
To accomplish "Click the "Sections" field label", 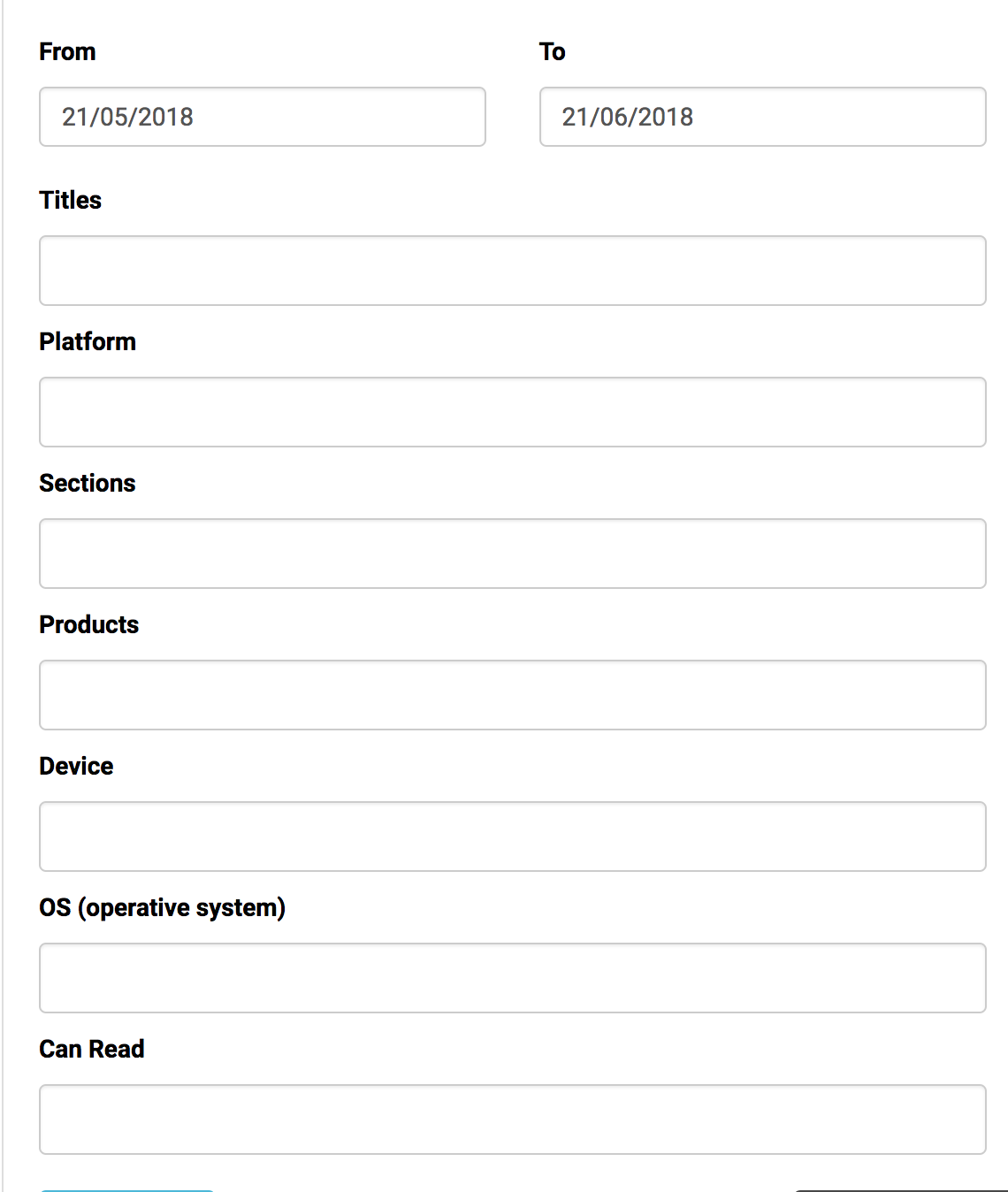I will [x=88, y=484].
